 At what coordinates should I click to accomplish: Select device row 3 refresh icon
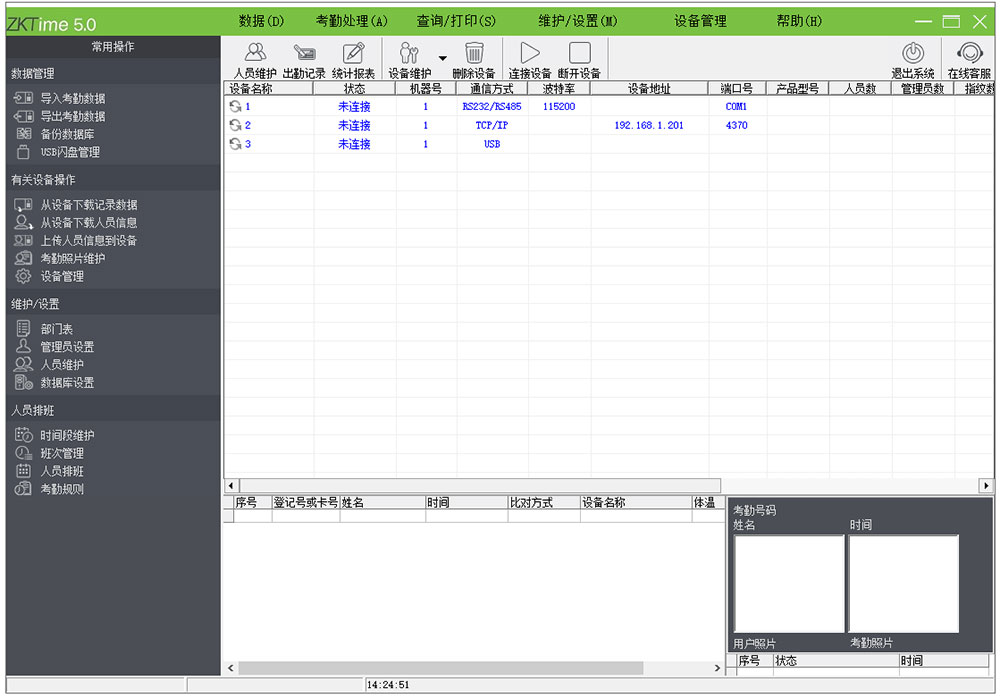coord(235,144)
